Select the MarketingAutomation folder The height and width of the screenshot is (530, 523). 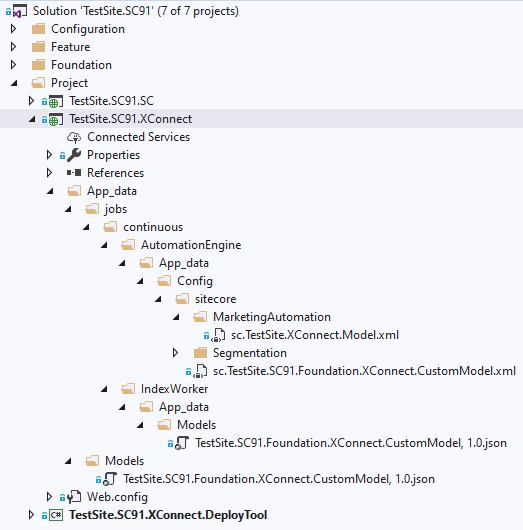point(272,317)
